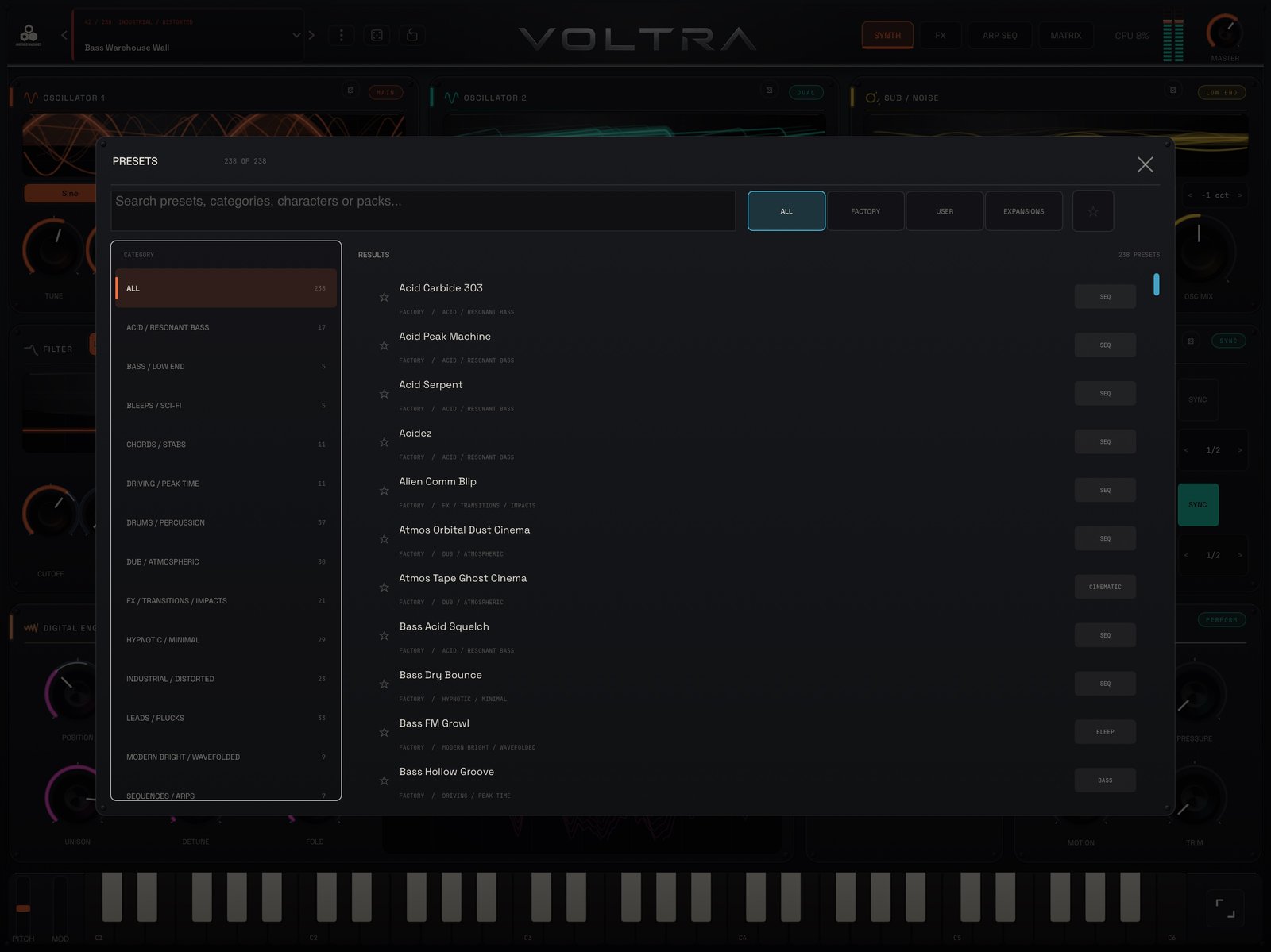Toggle the favorites-only star filter

click(x=1093, y=211)
